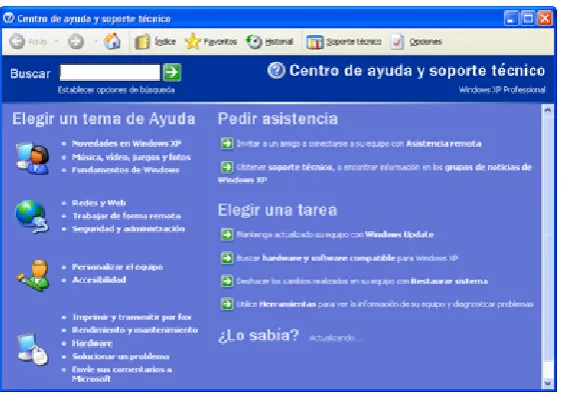Close the Centro de ayuda window
563x396 pixels.
(x=545, y=18)
